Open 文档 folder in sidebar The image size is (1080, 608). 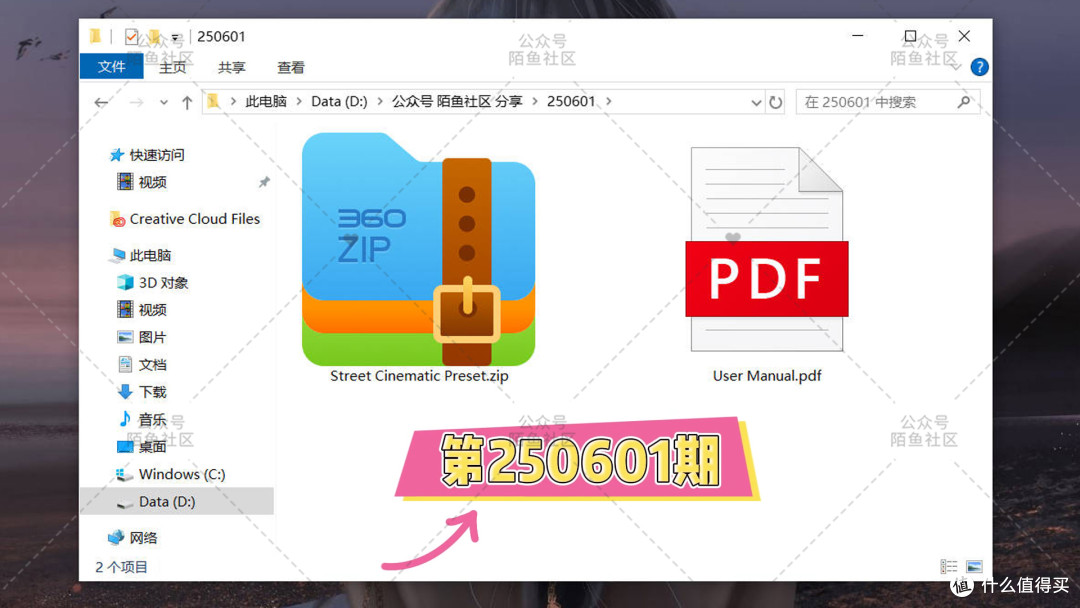[x=152, y=365]
